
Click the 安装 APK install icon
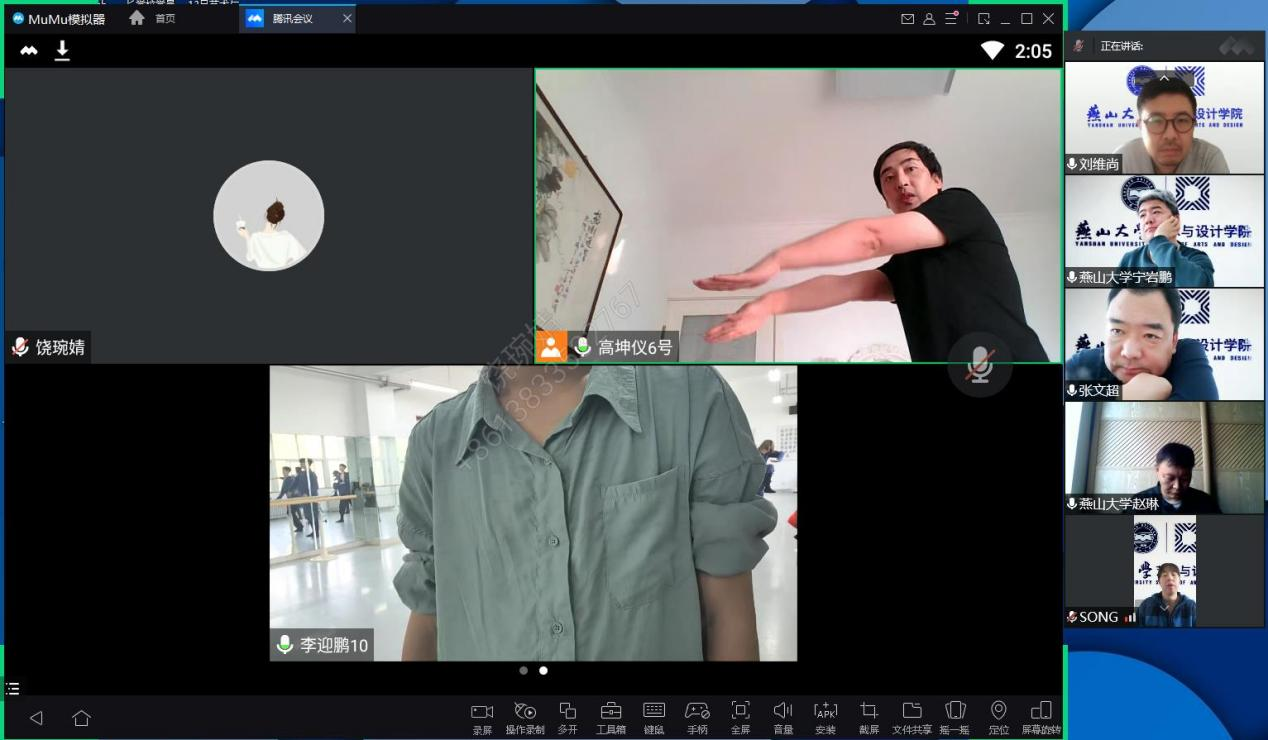[x=825, y=712]
